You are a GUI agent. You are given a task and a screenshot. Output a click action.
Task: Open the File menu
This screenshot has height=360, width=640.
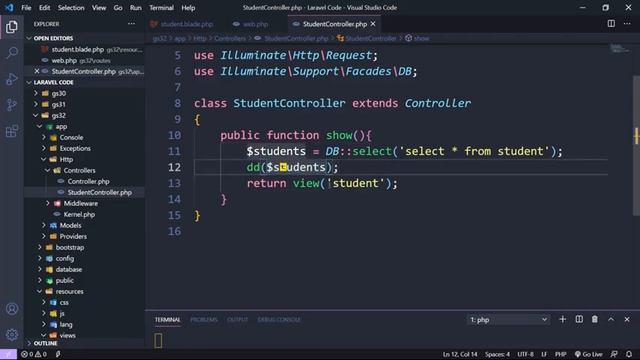(x=26, y=7)
